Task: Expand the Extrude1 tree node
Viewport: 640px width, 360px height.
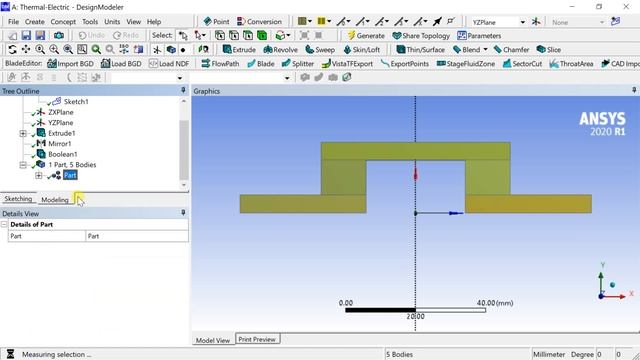Action: pyautogui.click(x=23, y=133)
